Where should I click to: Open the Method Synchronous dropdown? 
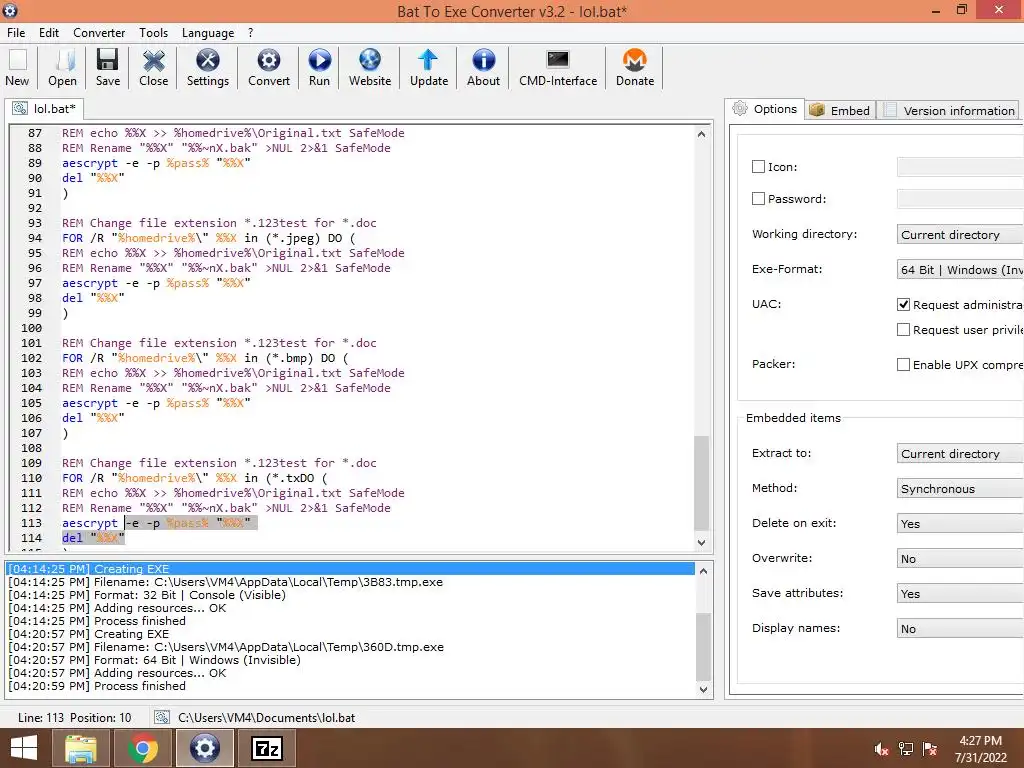point(960,488)
